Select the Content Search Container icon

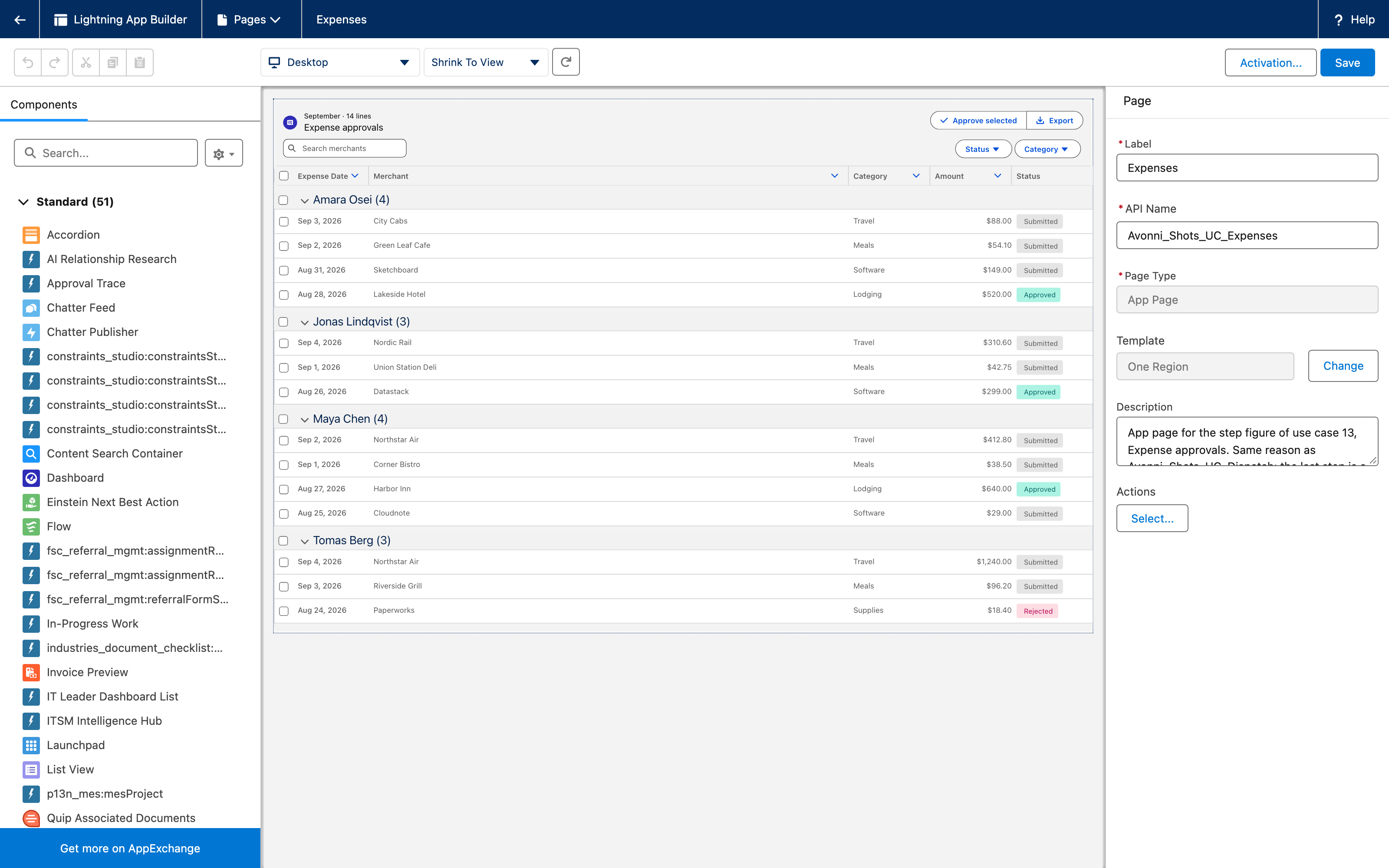[31, 454]
